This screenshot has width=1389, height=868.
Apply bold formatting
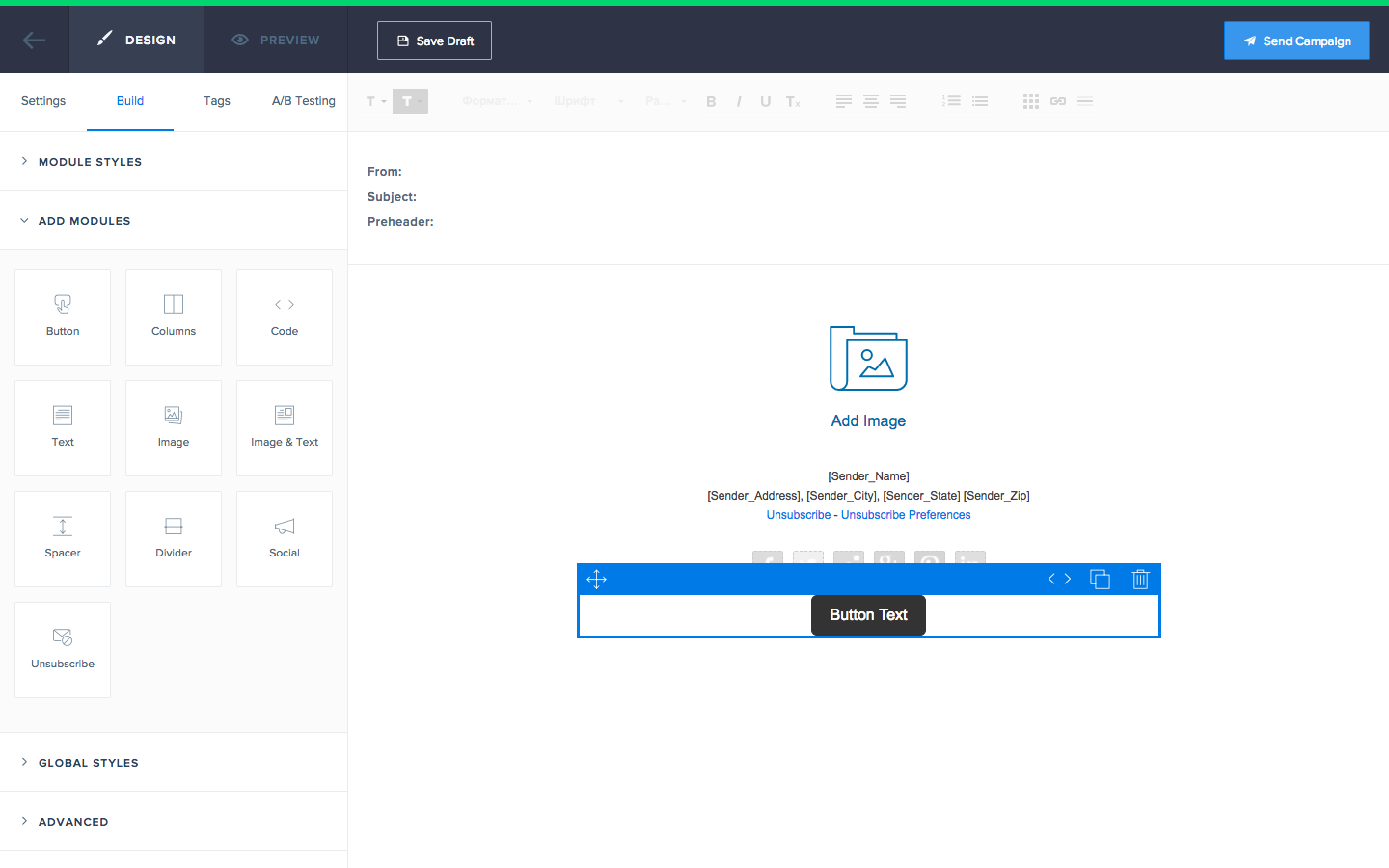711,101
